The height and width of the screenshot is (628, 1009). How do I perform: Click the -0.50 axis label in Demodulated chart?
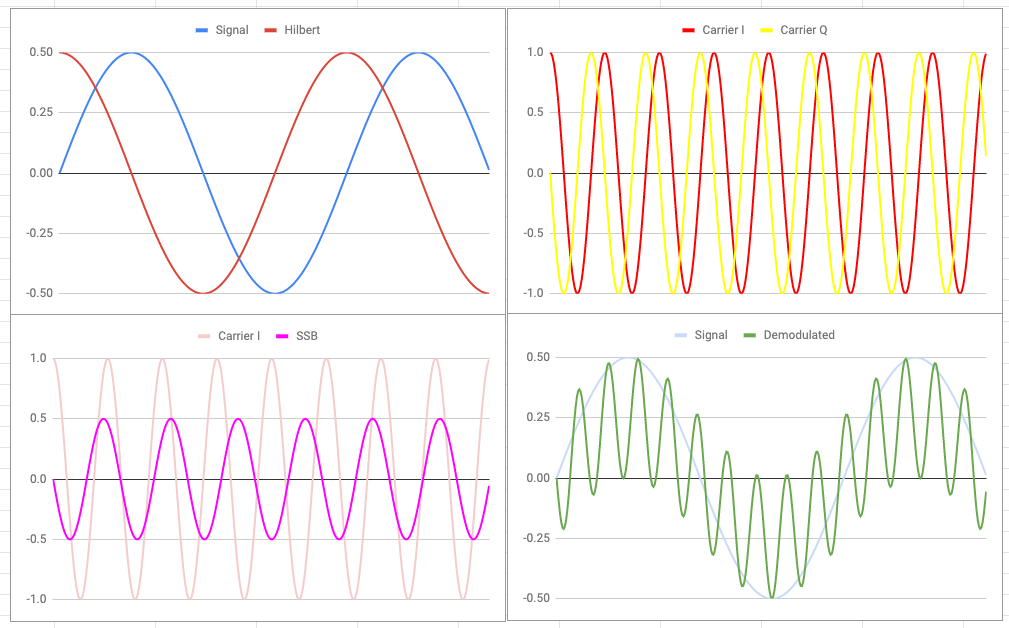(x=537, y=598)
